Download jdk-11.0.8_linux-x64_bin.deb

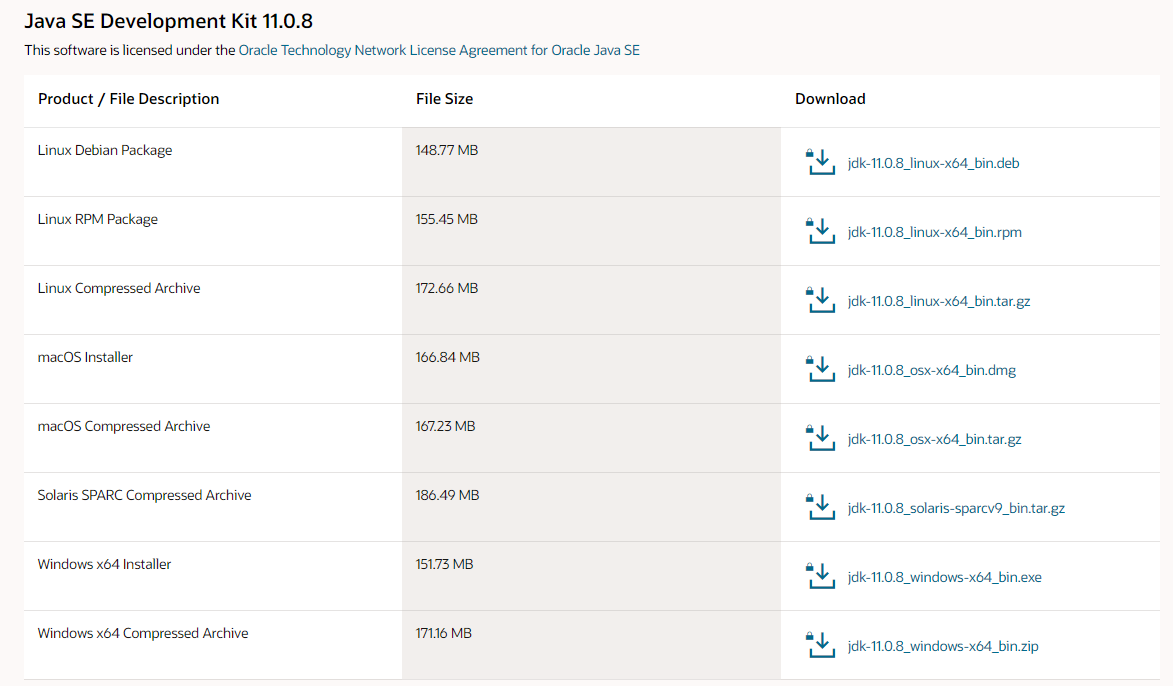tap(933, 163)
